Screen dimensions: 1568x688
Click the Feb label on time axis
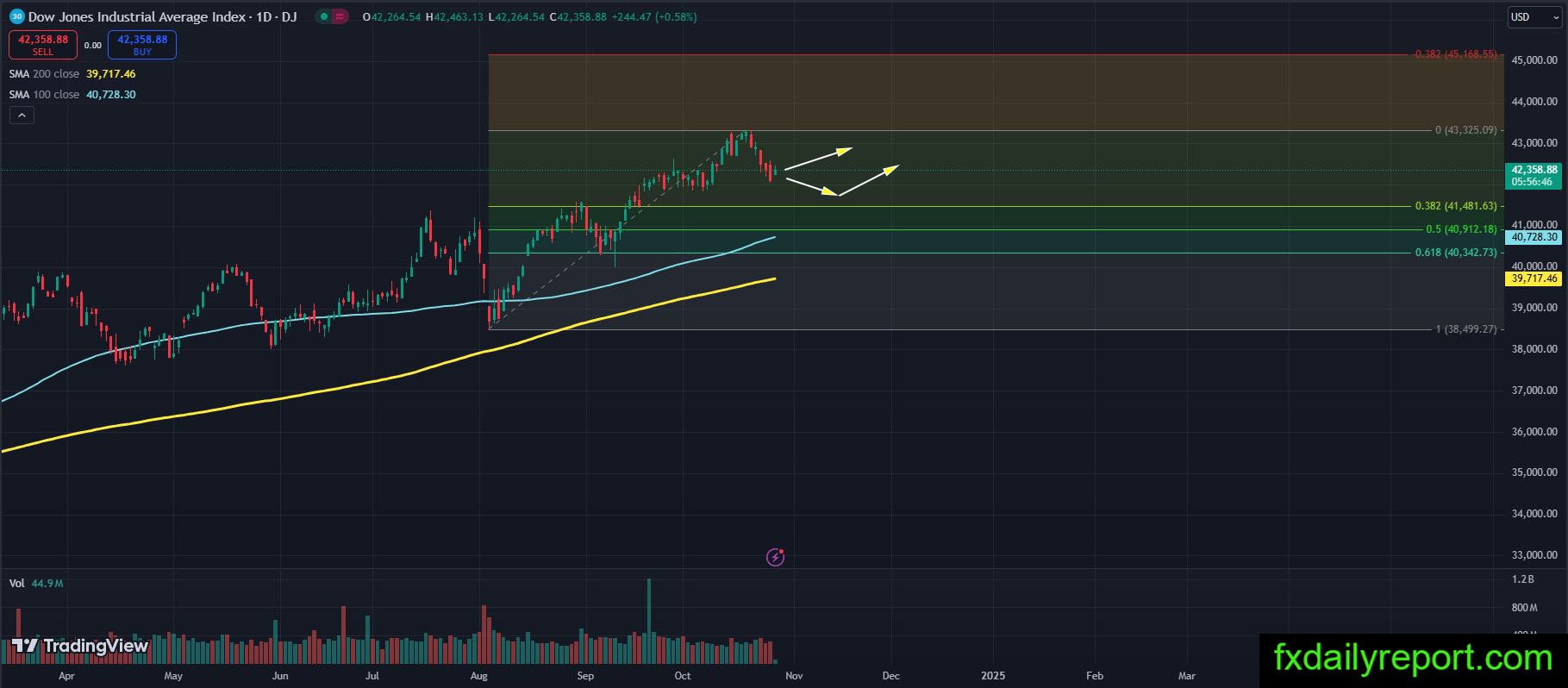(1095, 676)
